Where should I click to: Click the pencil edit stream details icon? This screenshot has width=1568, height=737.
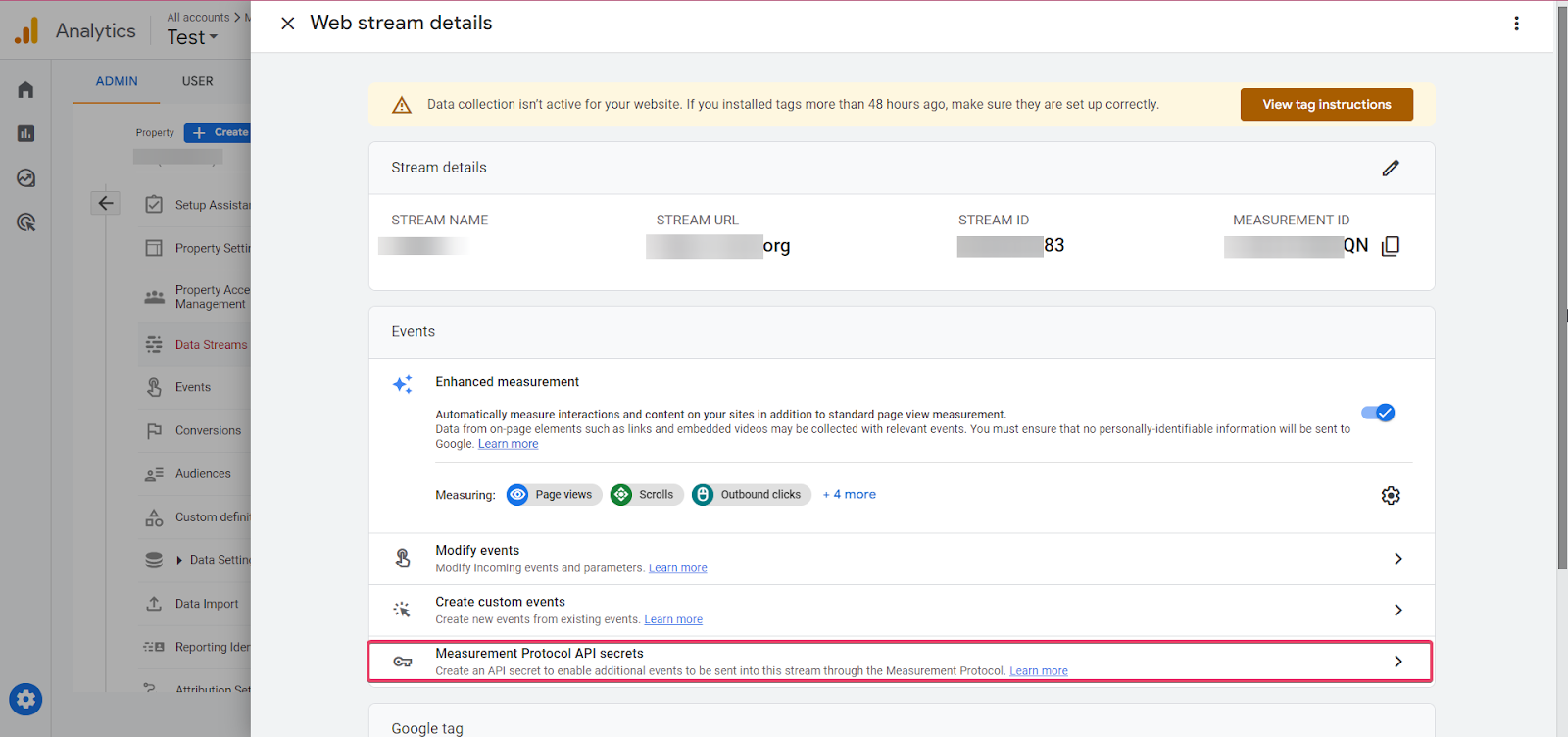click(1390, 168)
